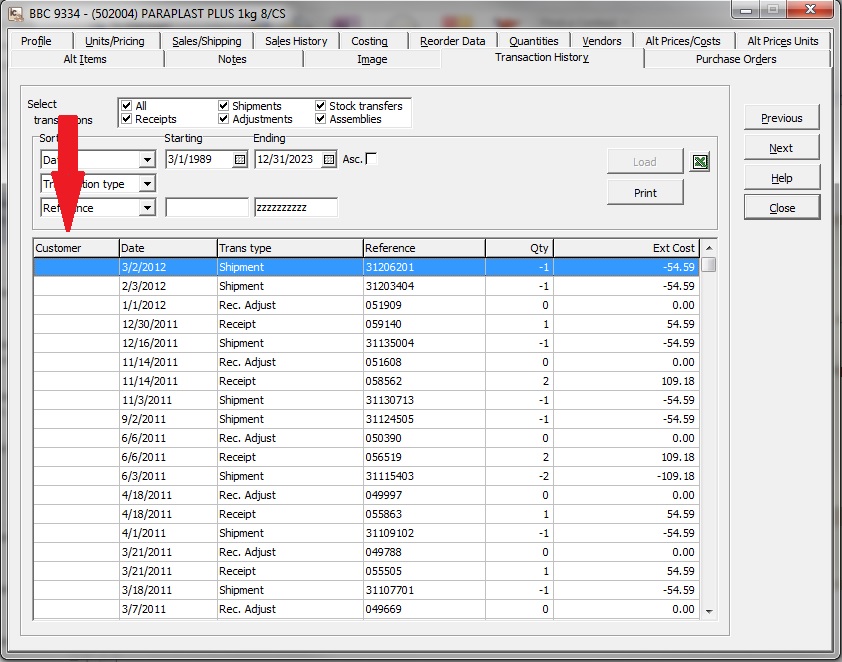
Task: Expand the Reference sort dropdown
Action: click(147, 208)
